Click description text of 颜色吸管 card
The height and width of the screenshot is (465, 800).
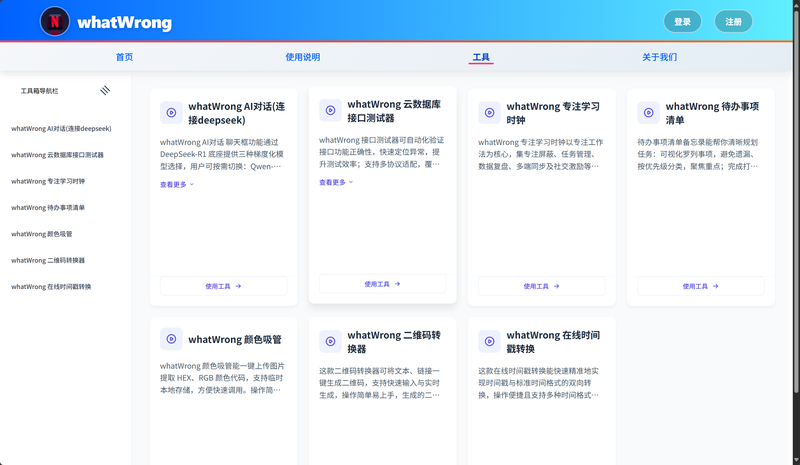(222, 378)
